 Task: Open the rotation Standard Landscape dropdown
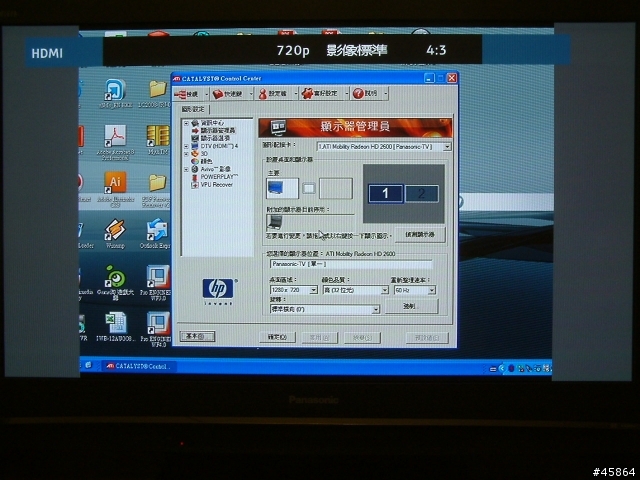click(x=325, y=309)
